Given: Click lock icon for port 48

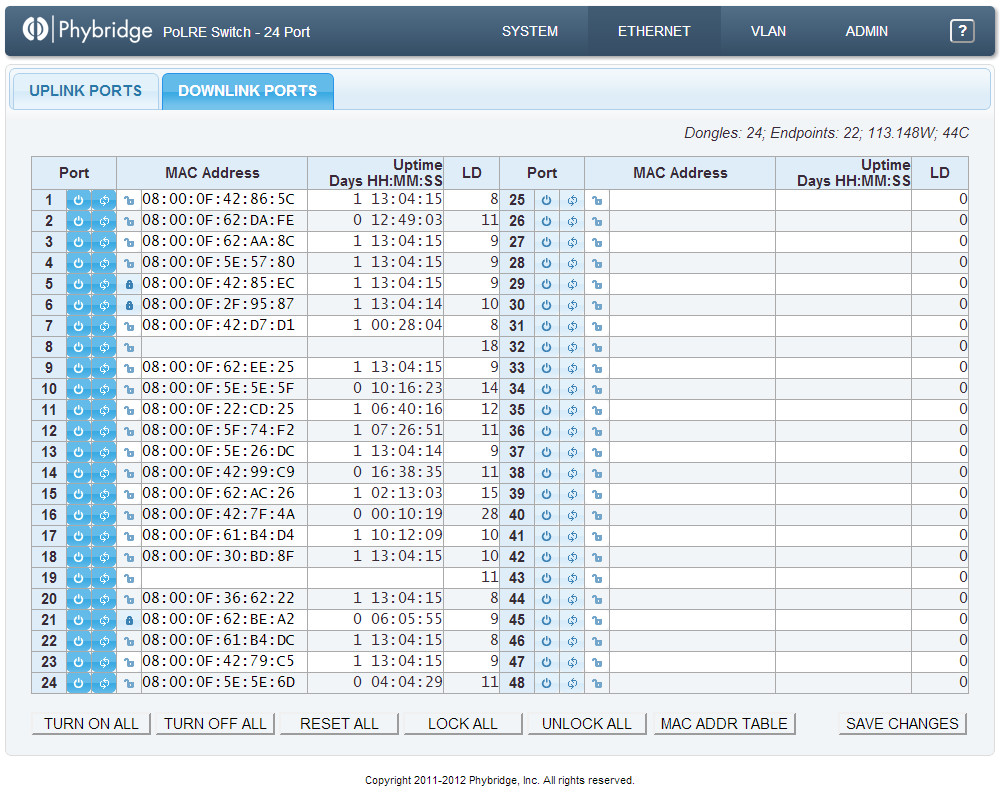Looking at the screenshot, I should [597, 684].
